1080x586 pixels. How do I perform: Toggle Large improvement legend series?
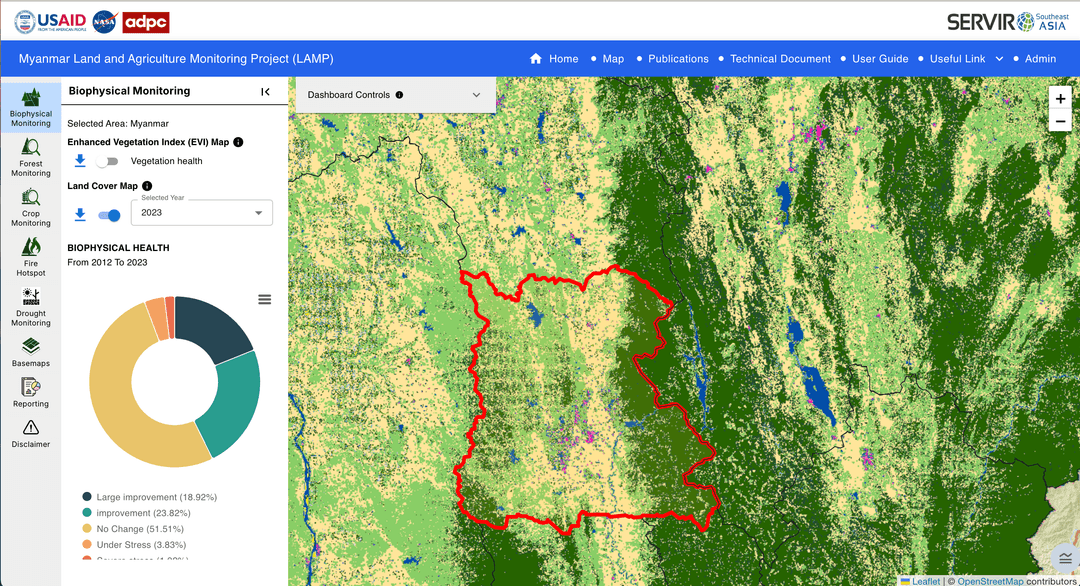155,497
